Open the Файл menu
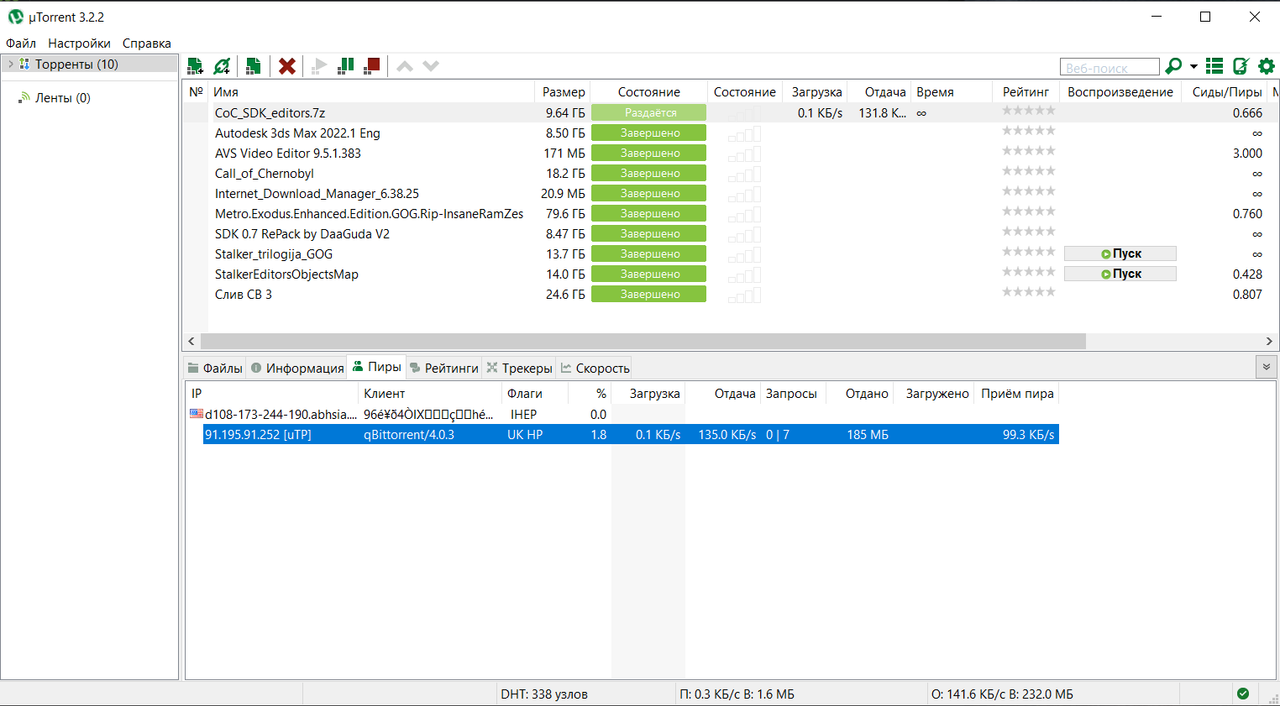This screenshot has width=1280, height=706. click(x=21, y=43)
